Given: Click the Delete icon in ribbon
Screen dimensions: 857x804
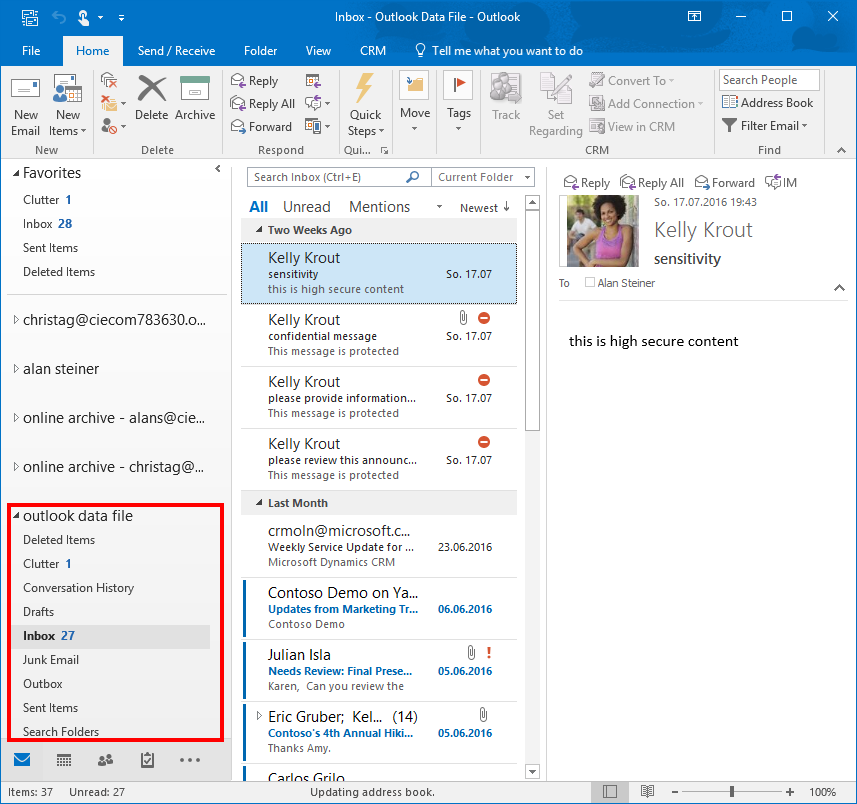Looking at the screenshot, I should 152,98.
